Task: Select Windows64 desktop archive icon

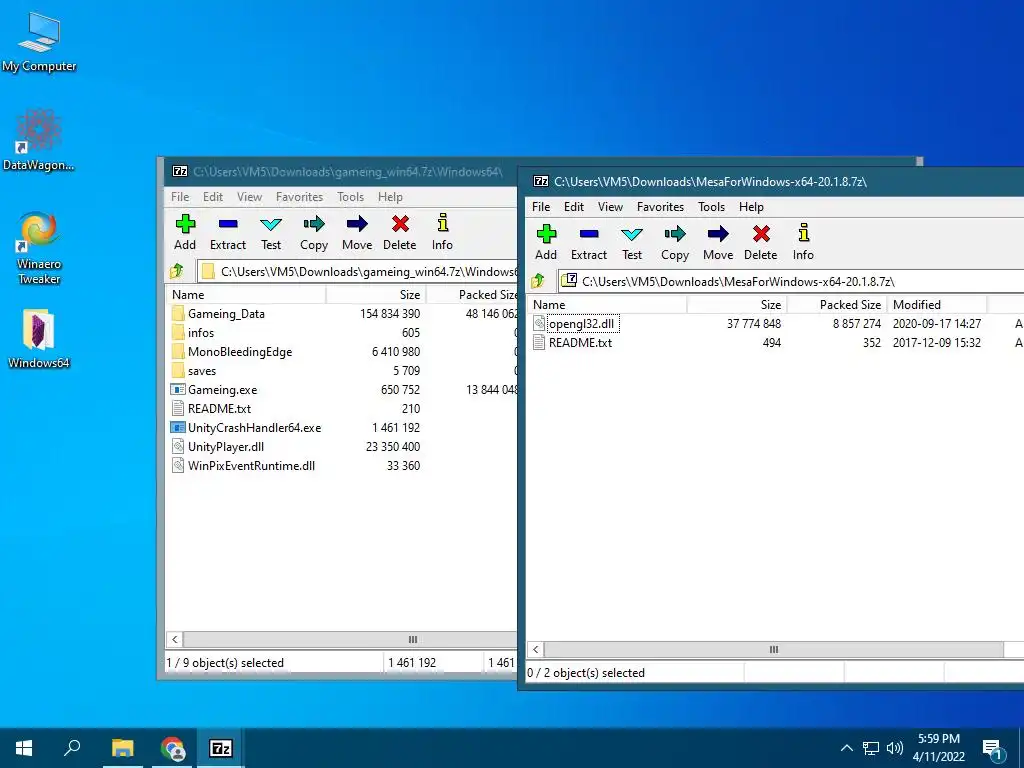Action: click(39, 338)
